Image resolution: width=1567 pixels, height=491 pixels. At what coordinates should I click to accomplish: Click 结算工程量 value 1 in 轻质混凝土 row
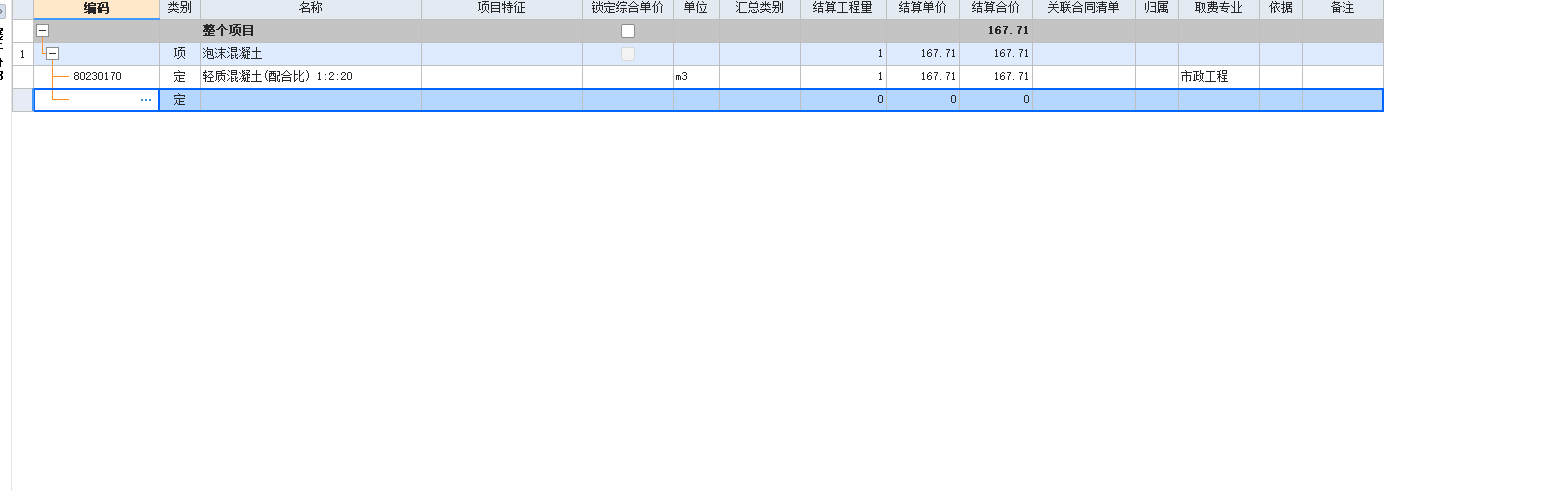[843, 76]
